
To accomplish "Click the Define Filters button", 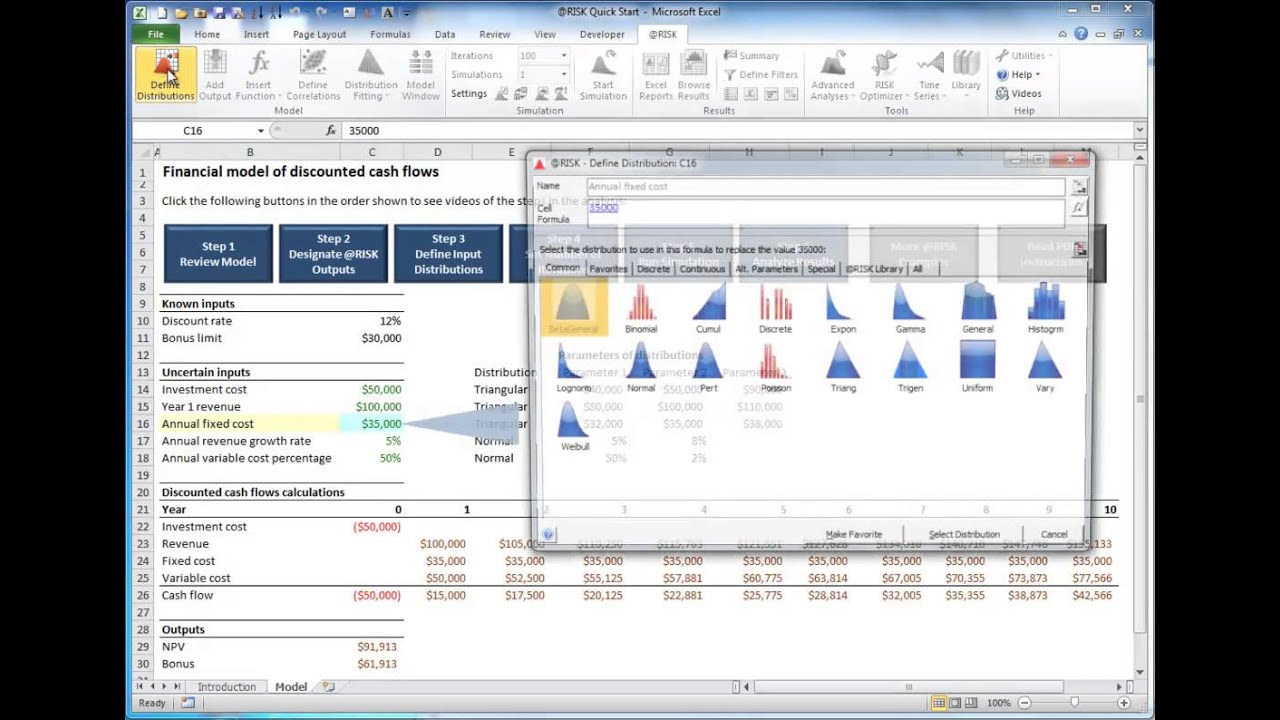I will 760,75.
